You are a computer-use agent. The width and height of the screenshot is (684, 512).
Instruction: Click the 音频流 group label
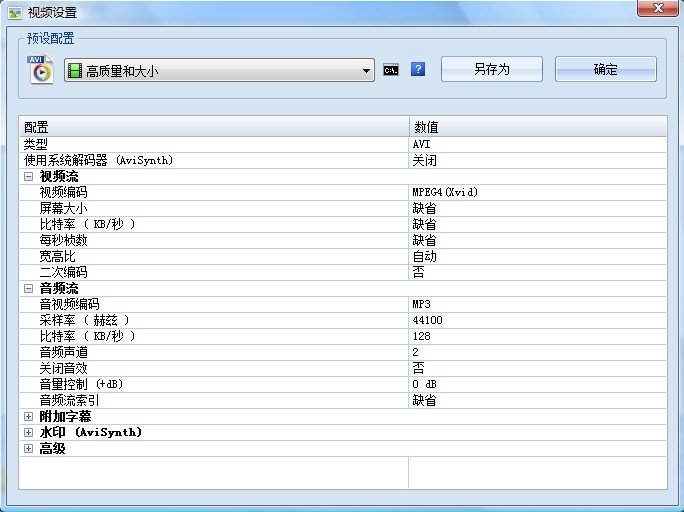59,288
